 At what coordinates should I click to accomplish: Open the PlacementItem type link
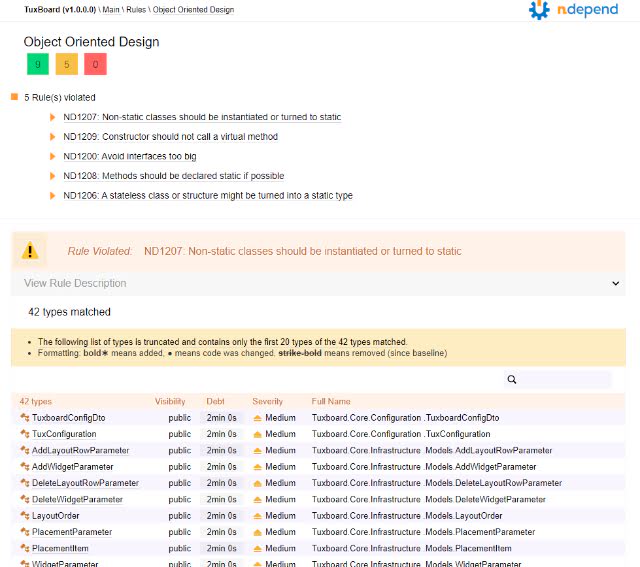tap(60, 548)
